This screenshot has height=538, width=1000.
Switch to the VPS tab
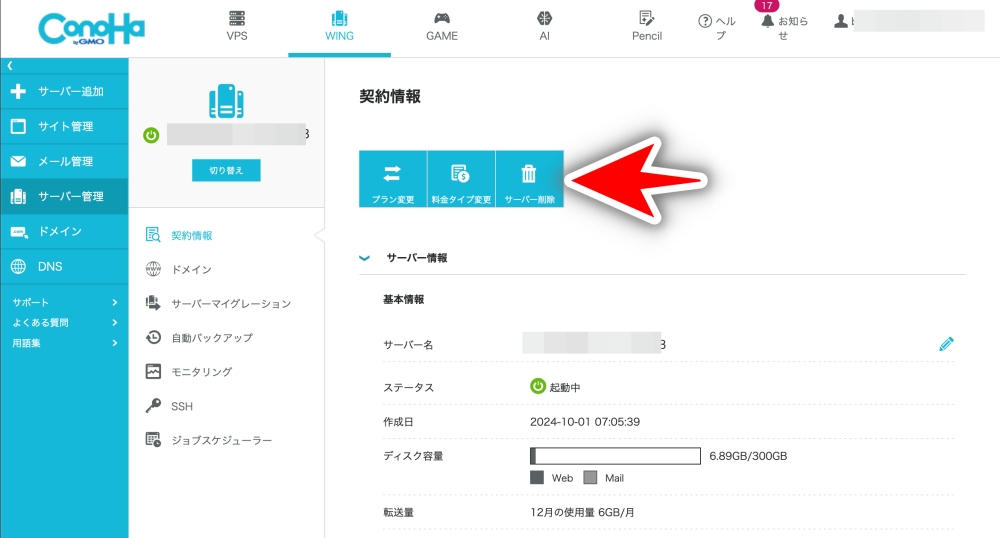(x=237, y=26)
